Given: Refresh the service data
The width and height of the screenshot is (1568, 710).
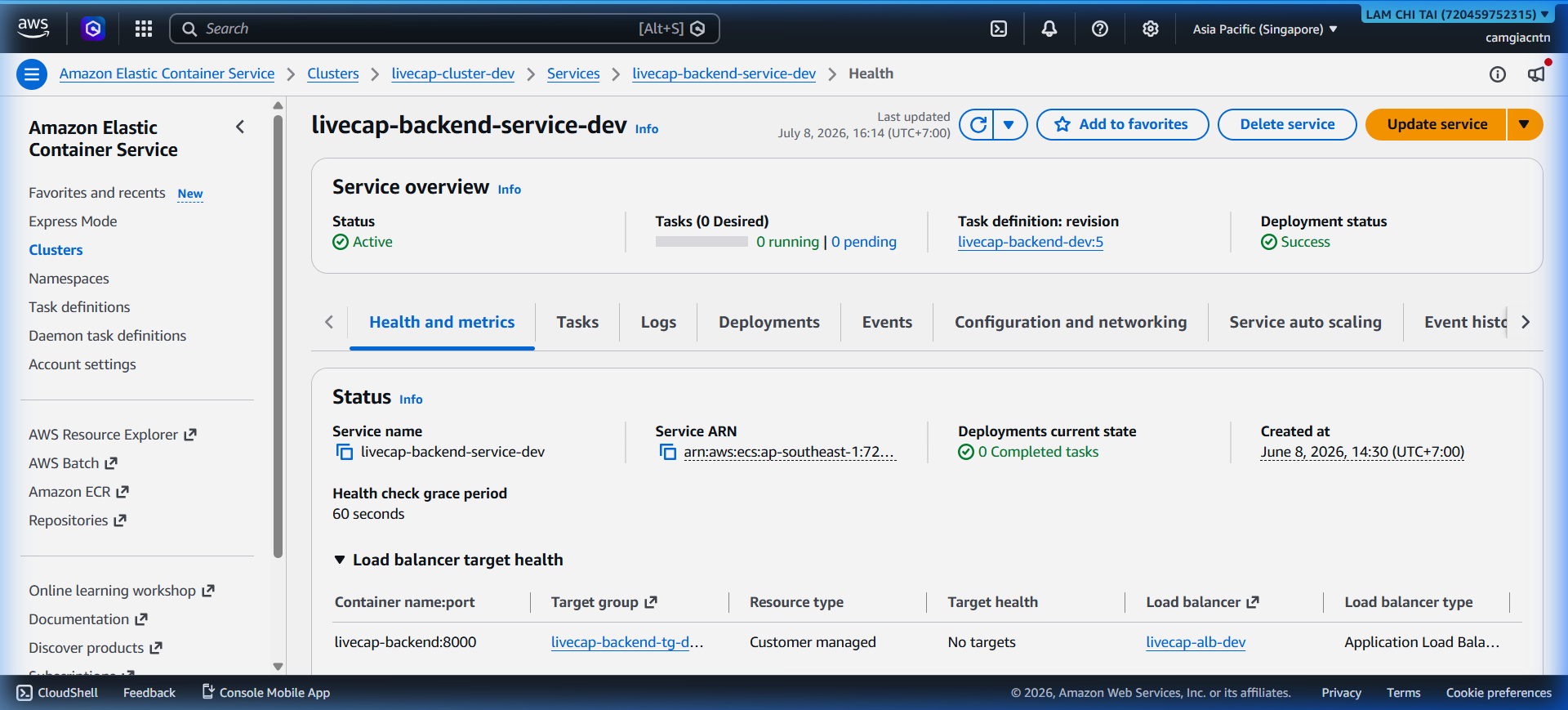Looking at the screenshot, I should [978, 124].
